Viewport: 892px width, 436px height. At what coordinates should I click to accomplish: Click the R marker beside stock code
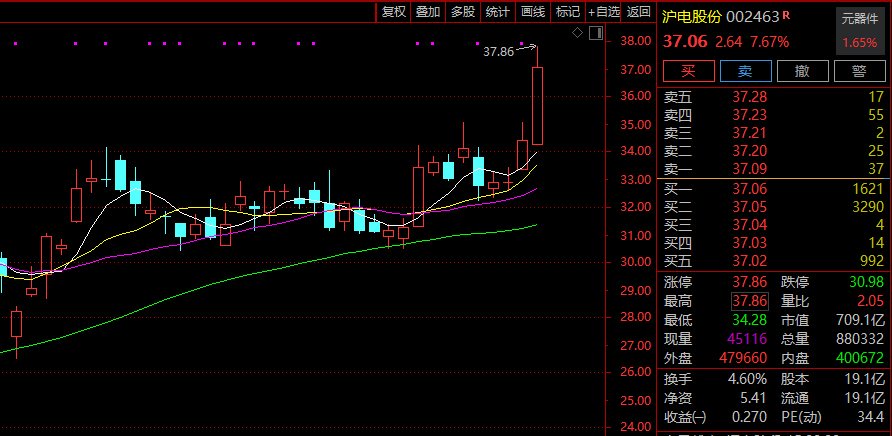[787, 15]
